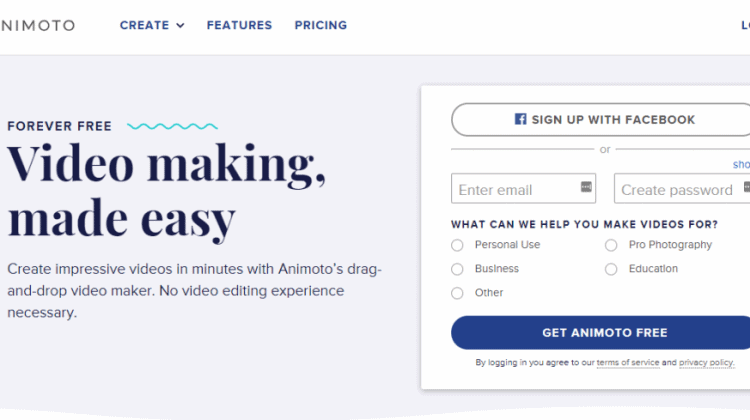Select the Business radio option

pos(457,269)
